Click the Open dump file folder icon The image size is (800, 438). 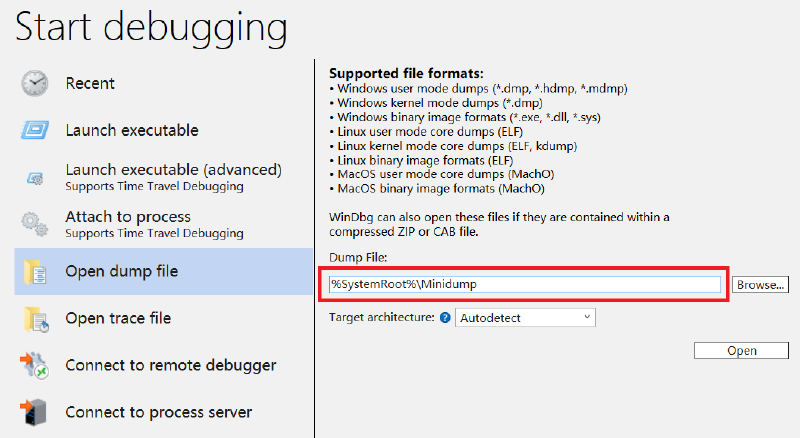35,272
